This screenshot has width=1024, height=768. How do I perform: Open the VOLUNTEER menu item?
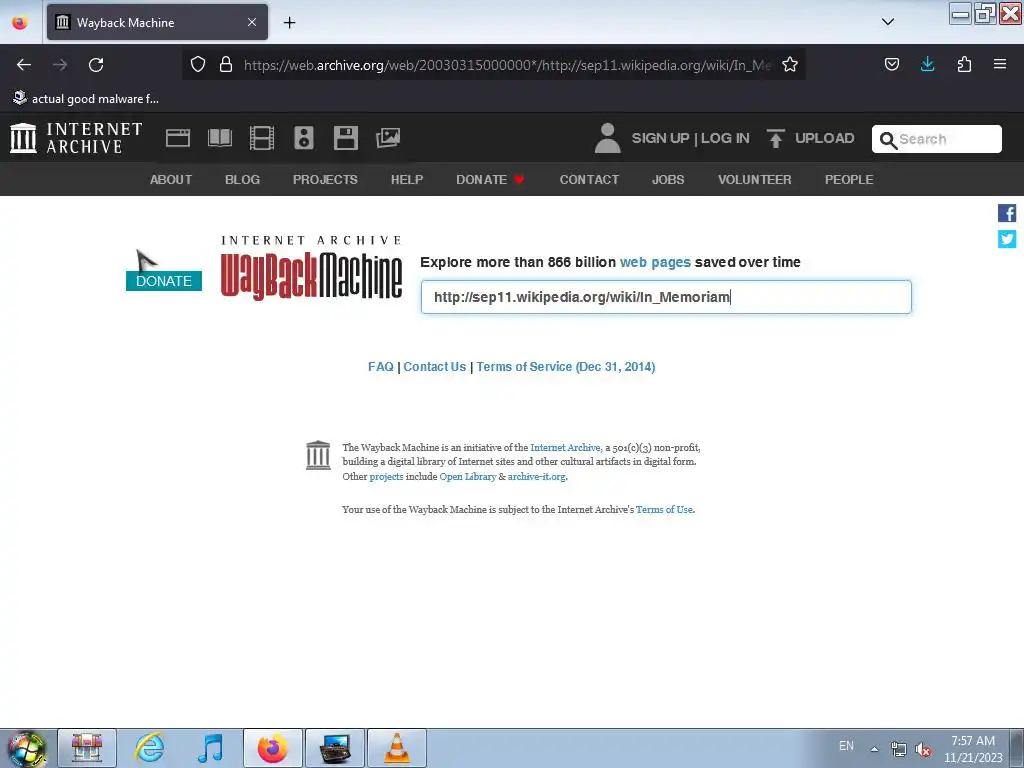[x=754, y=180]
